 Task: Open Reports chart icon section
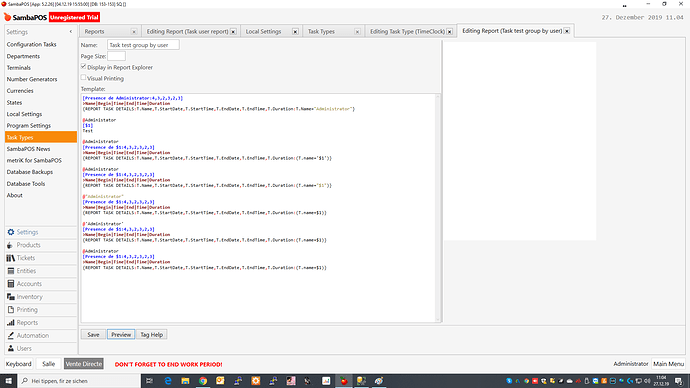click(x=11, y=323)
